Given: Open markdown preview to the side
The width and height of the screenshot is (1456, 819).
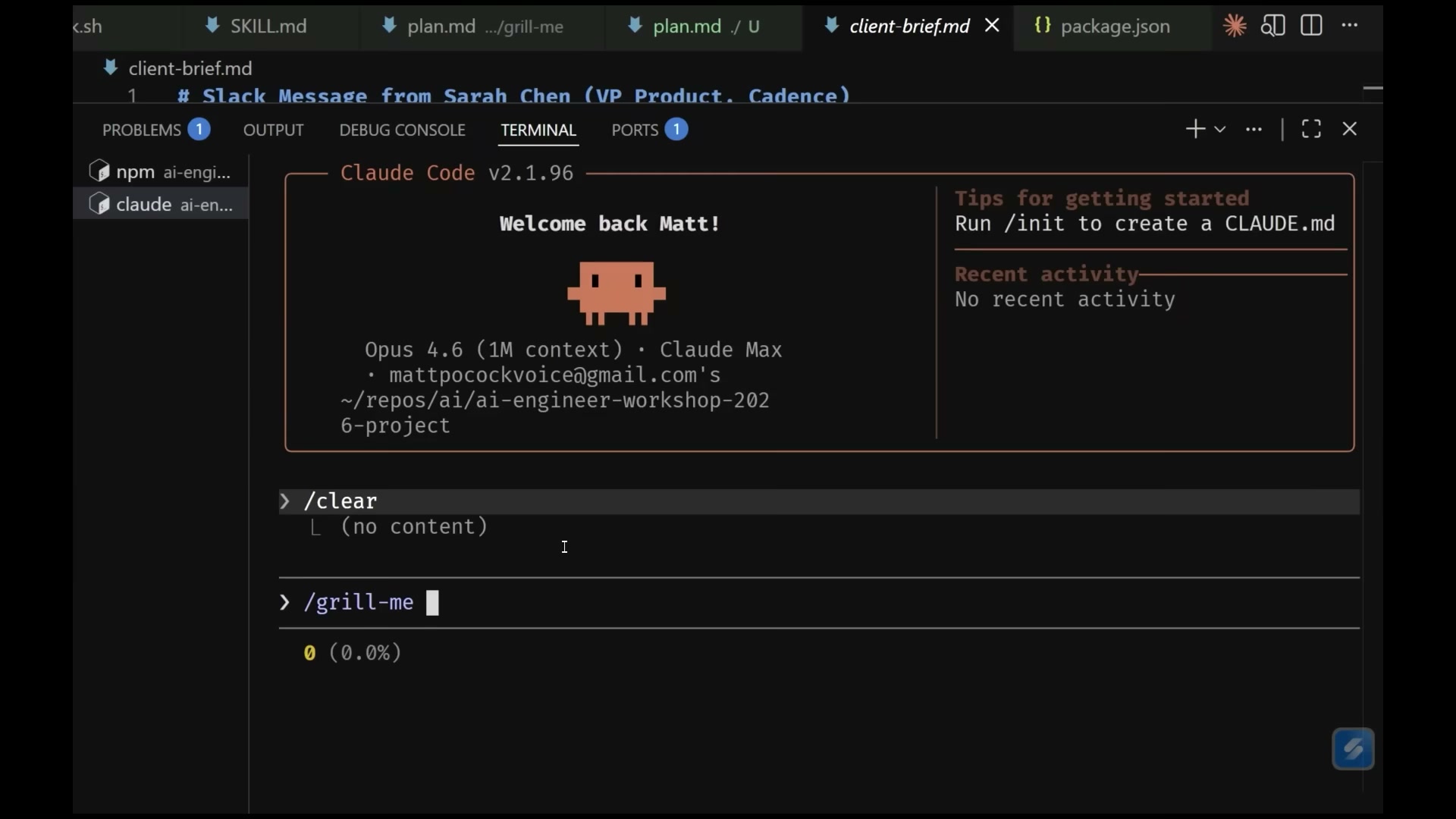Looking at the screenshot, I should coord(1273,26).
